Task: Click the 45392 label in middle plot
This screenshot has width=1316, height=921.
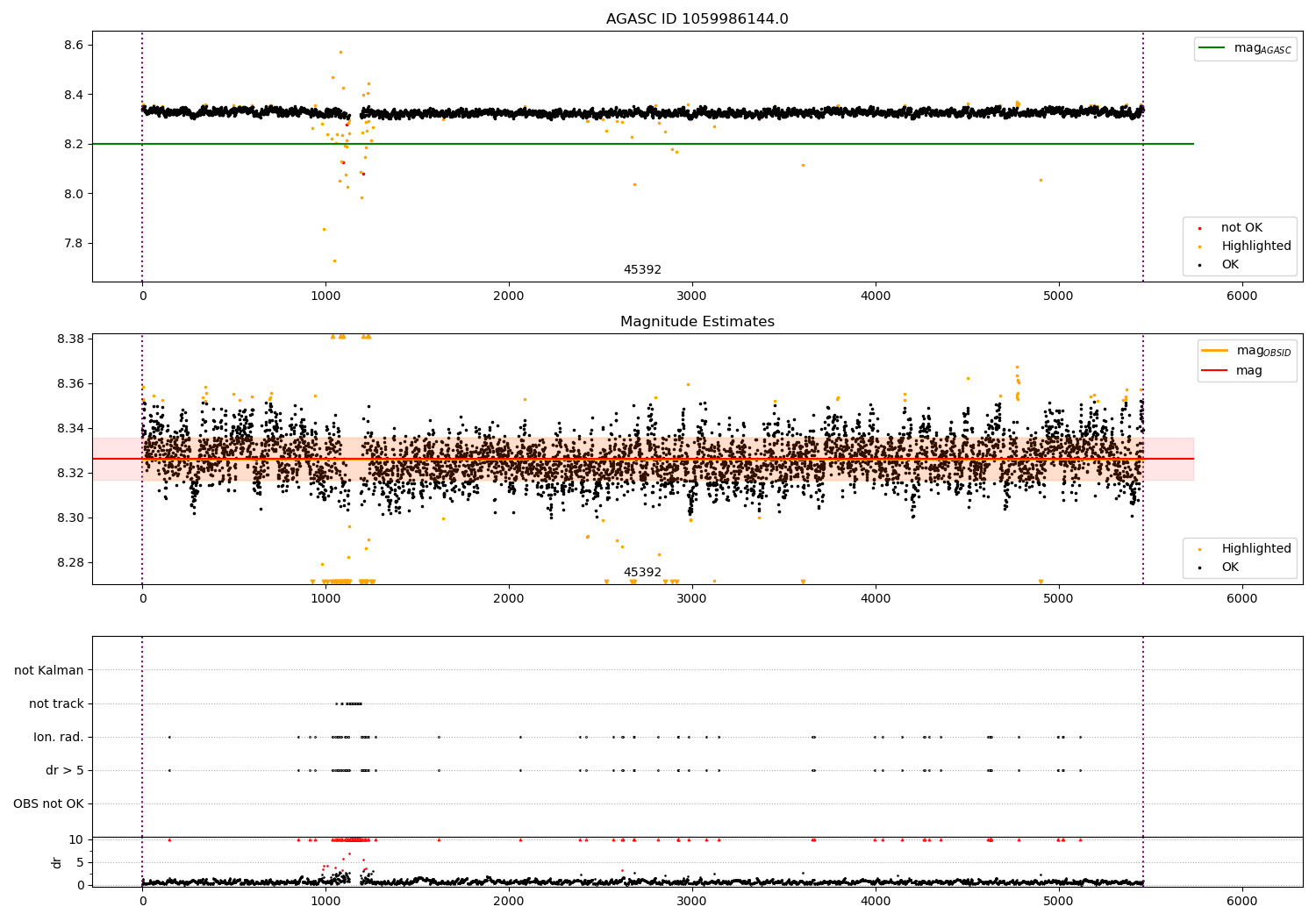Action: (642, 573)
